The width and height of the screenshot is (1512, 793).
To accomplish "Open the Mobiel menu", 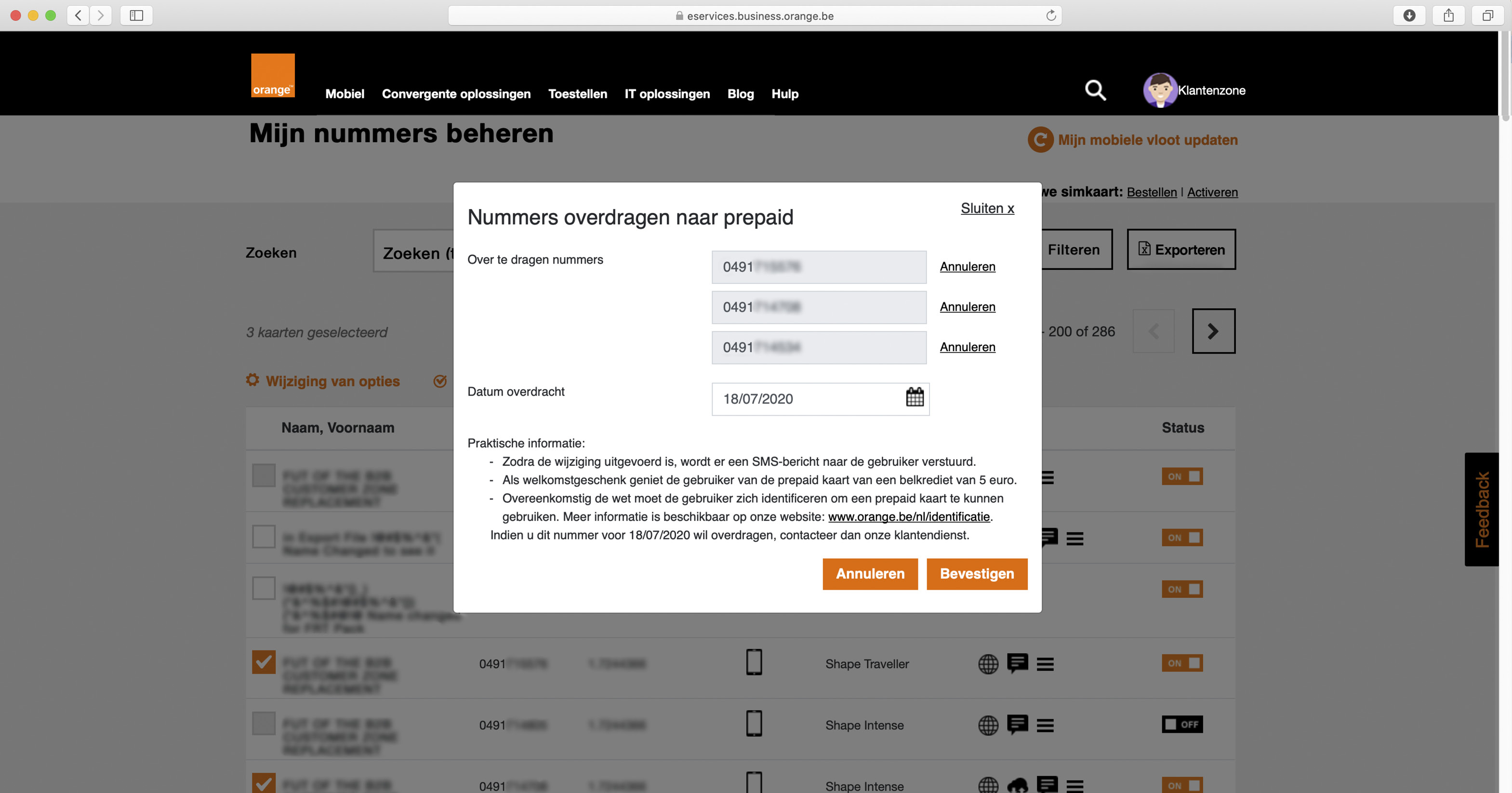I will [x=345, y=94].
